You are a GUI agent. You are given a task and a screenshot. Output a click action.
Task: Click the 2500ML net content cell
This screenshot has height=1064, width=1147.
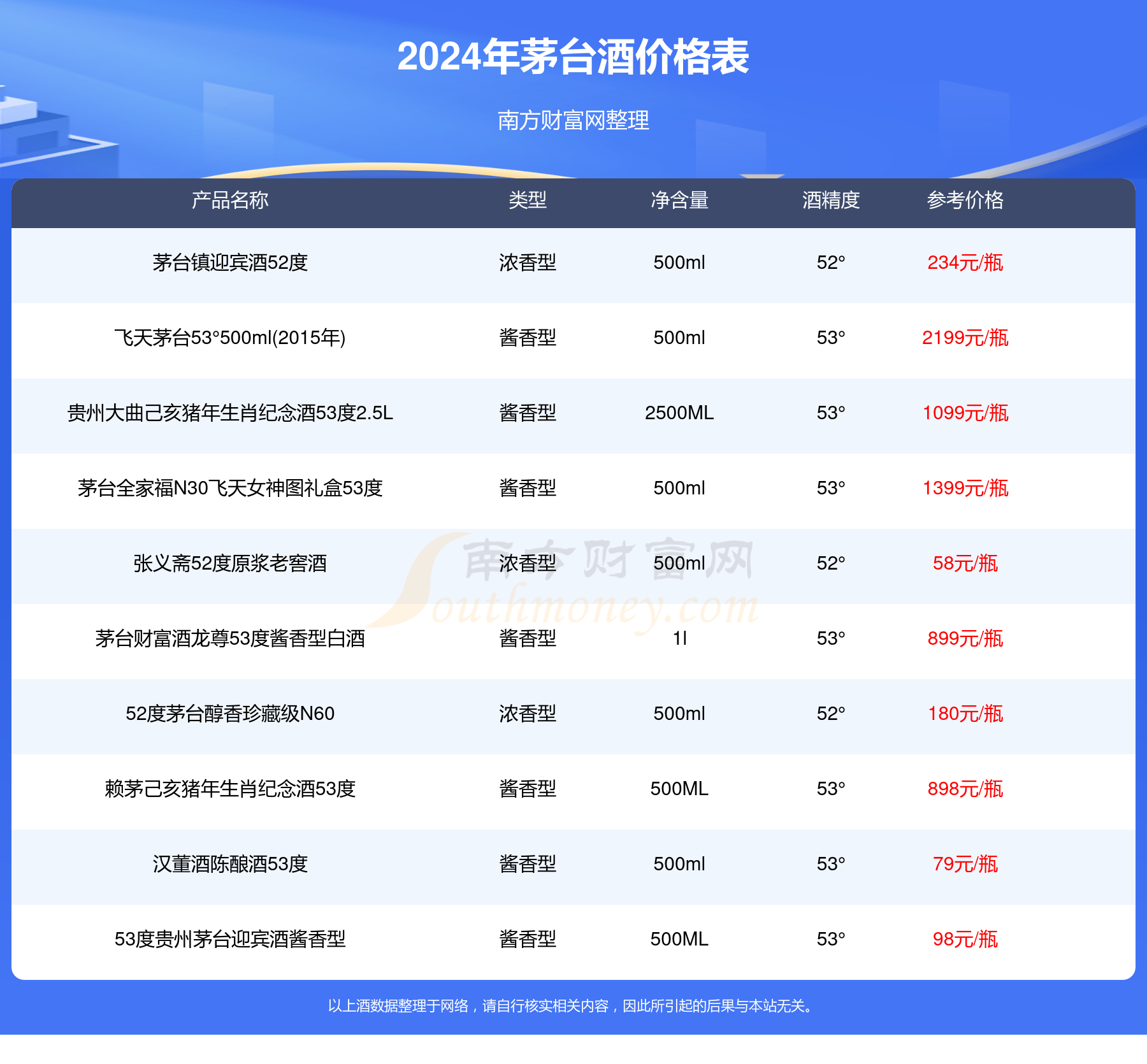(x=679, y=413)
